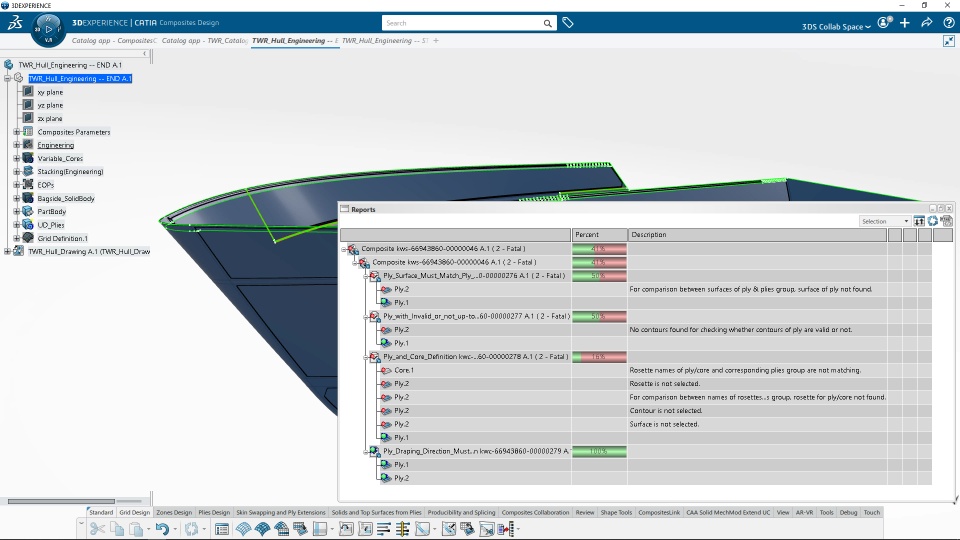
Task: Click the Share arrow icon in header
Action: click(x=927, y=23)
